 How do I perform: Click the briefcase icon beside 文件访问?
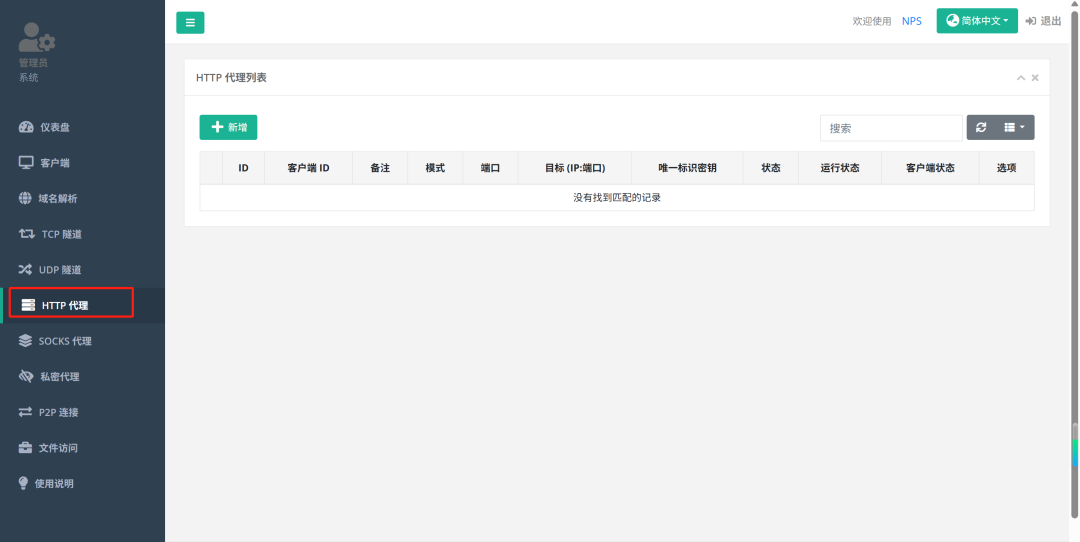click(x=25, y=448)
